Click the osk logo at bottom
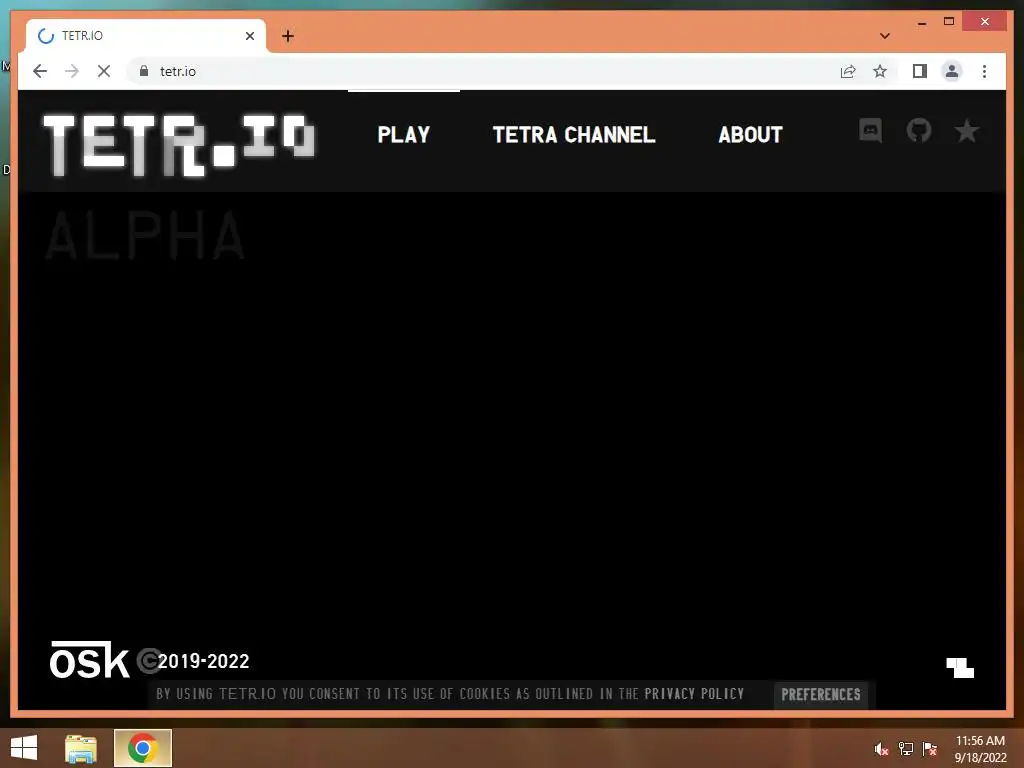 [89, 660]
